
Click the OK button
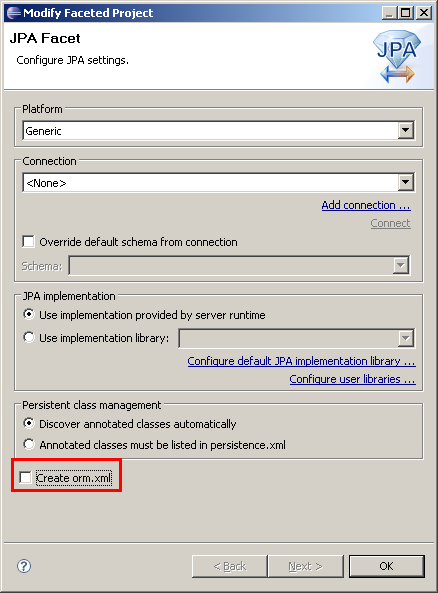pos(387,566)
